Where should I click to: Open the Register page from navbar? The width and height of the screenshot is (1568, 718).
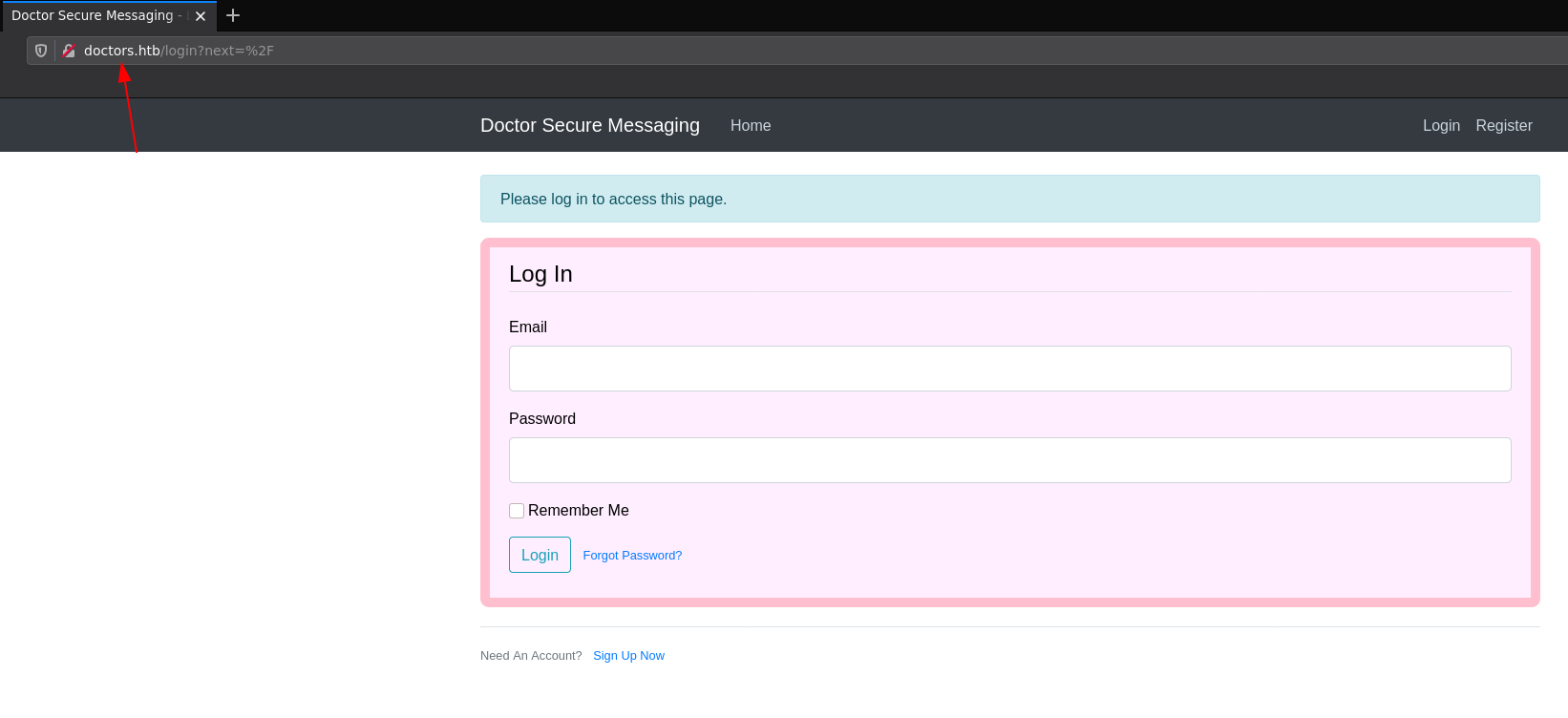coord(1503,125)
